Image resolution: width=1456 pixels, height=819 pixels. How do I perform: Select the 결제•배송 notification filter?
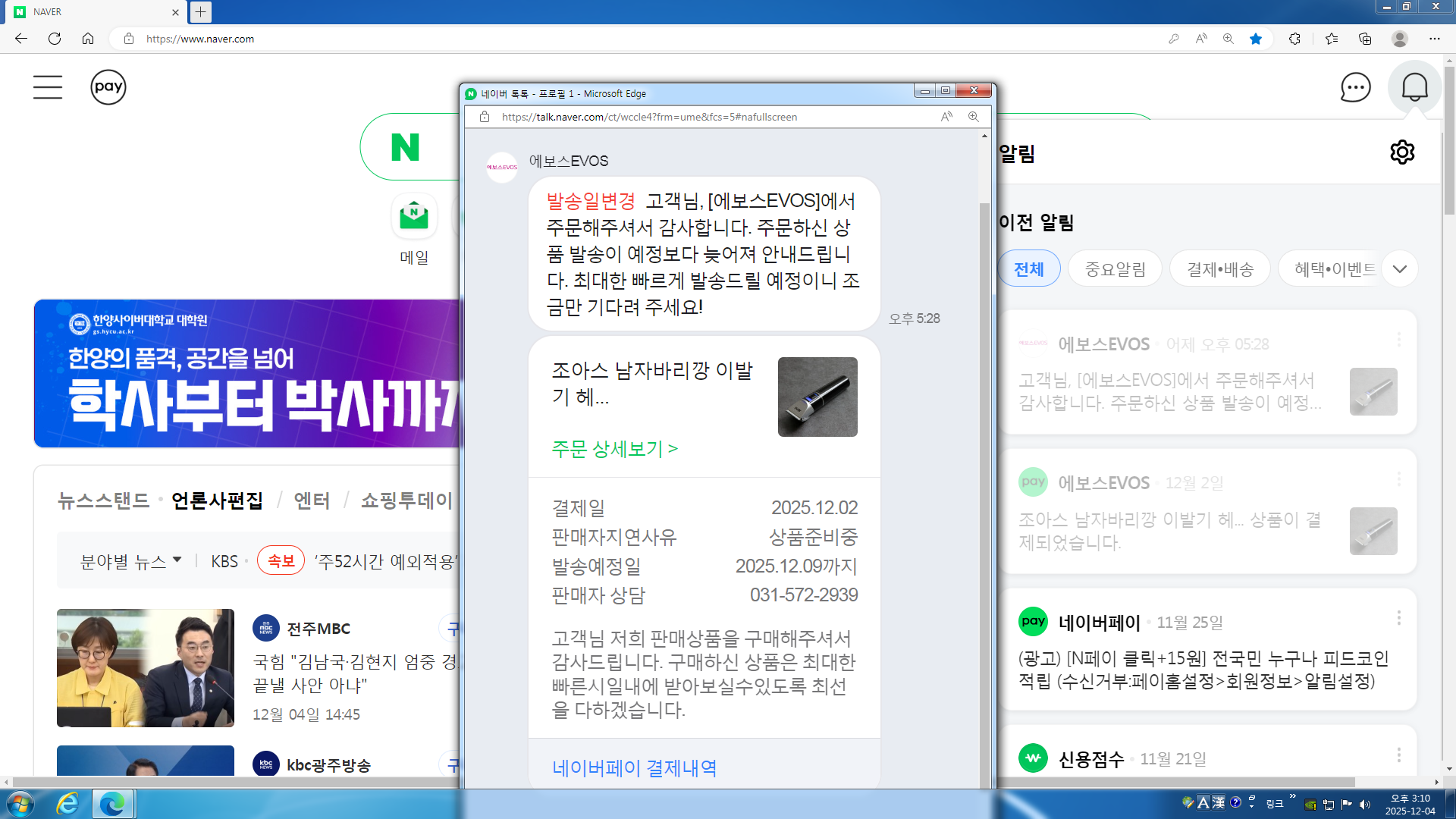(1219, 269)
